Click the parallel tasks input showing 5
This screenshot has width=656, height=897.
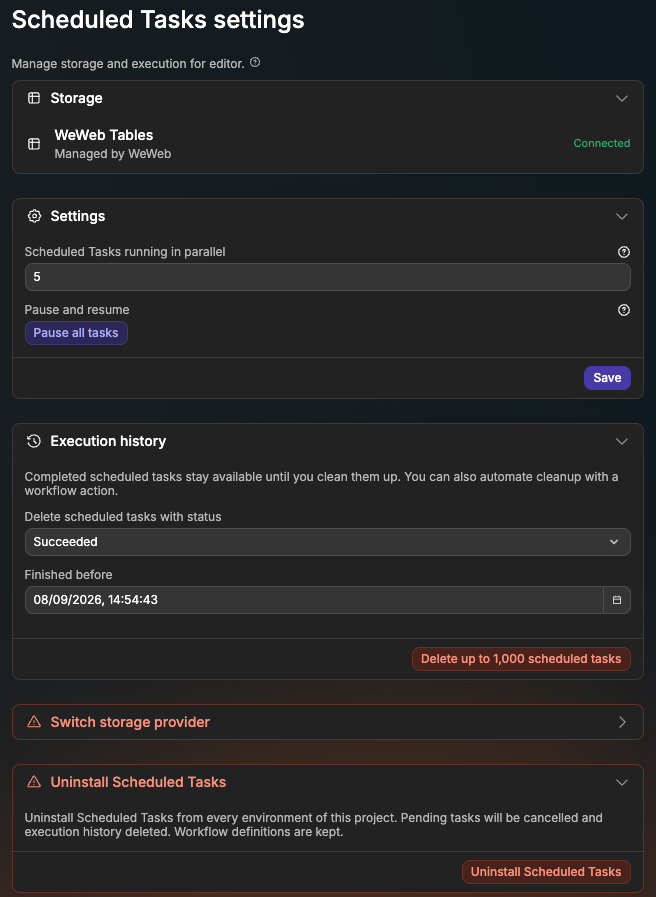click(328, 277)
